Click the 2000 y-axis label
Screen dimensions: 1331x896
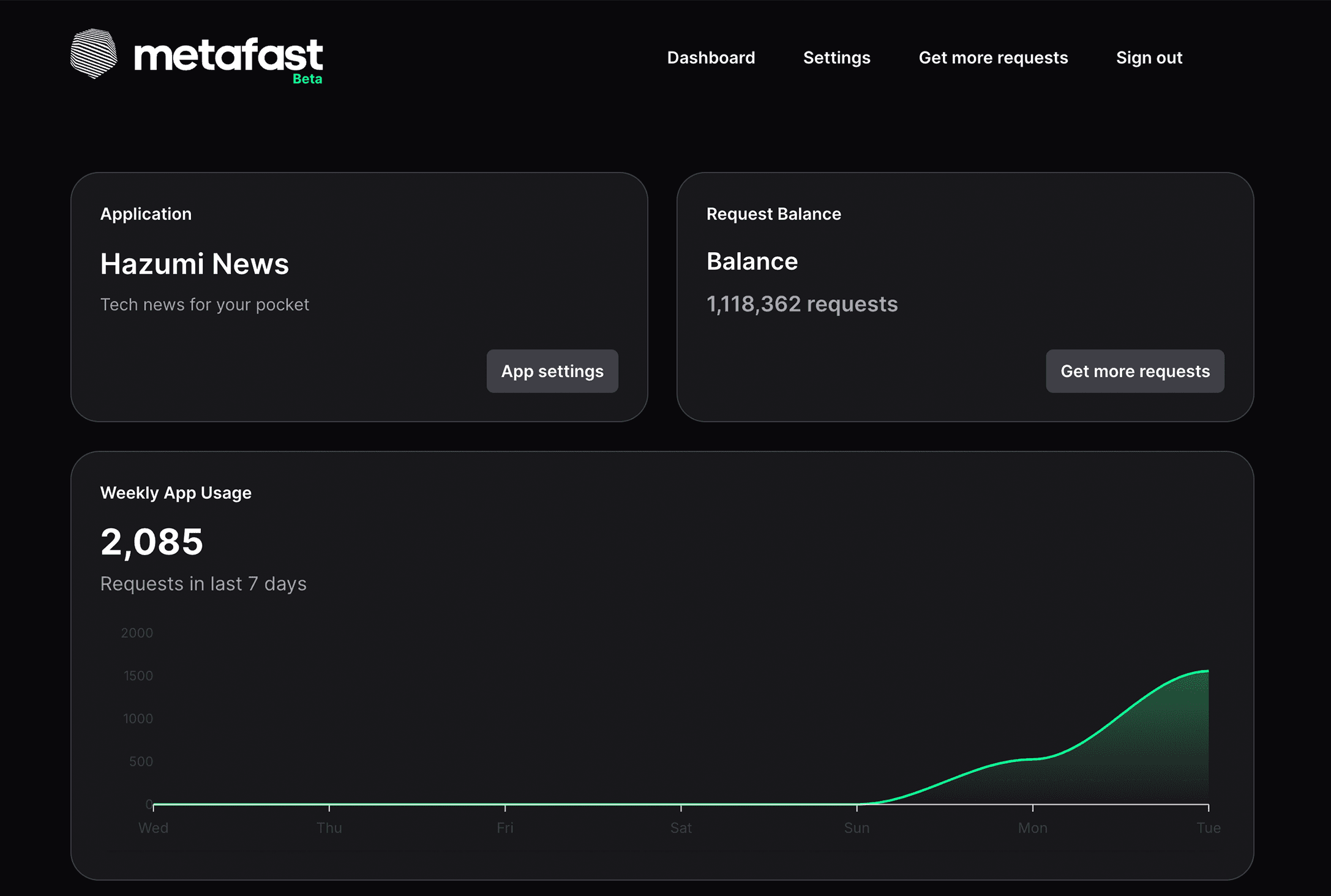click(137, 633)
